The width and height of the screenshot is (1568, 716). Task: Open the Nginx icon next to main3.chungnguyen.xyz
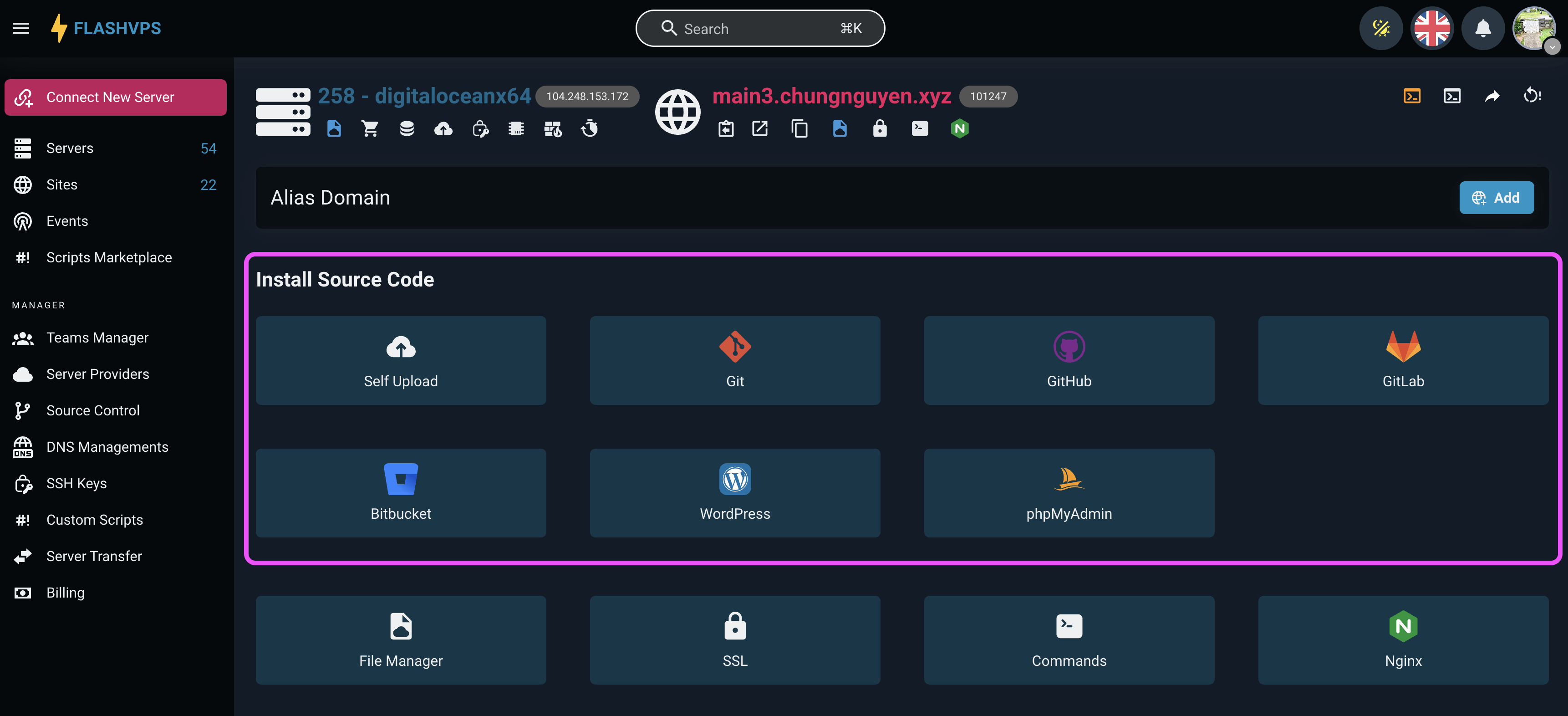[x=960, y=128]
